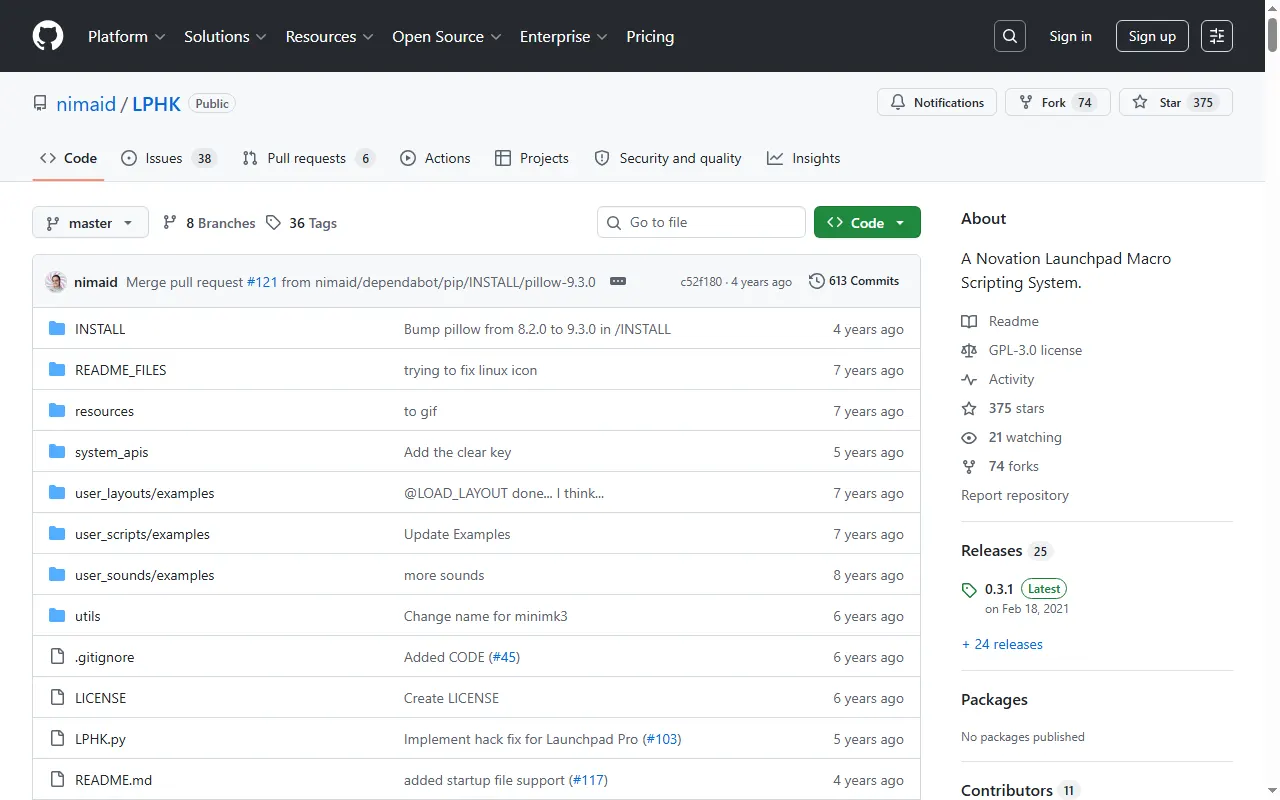Click nimaid's avatar in commit bar
Image resolution: width=1280 pixels, height=800 pixels.
56,282
